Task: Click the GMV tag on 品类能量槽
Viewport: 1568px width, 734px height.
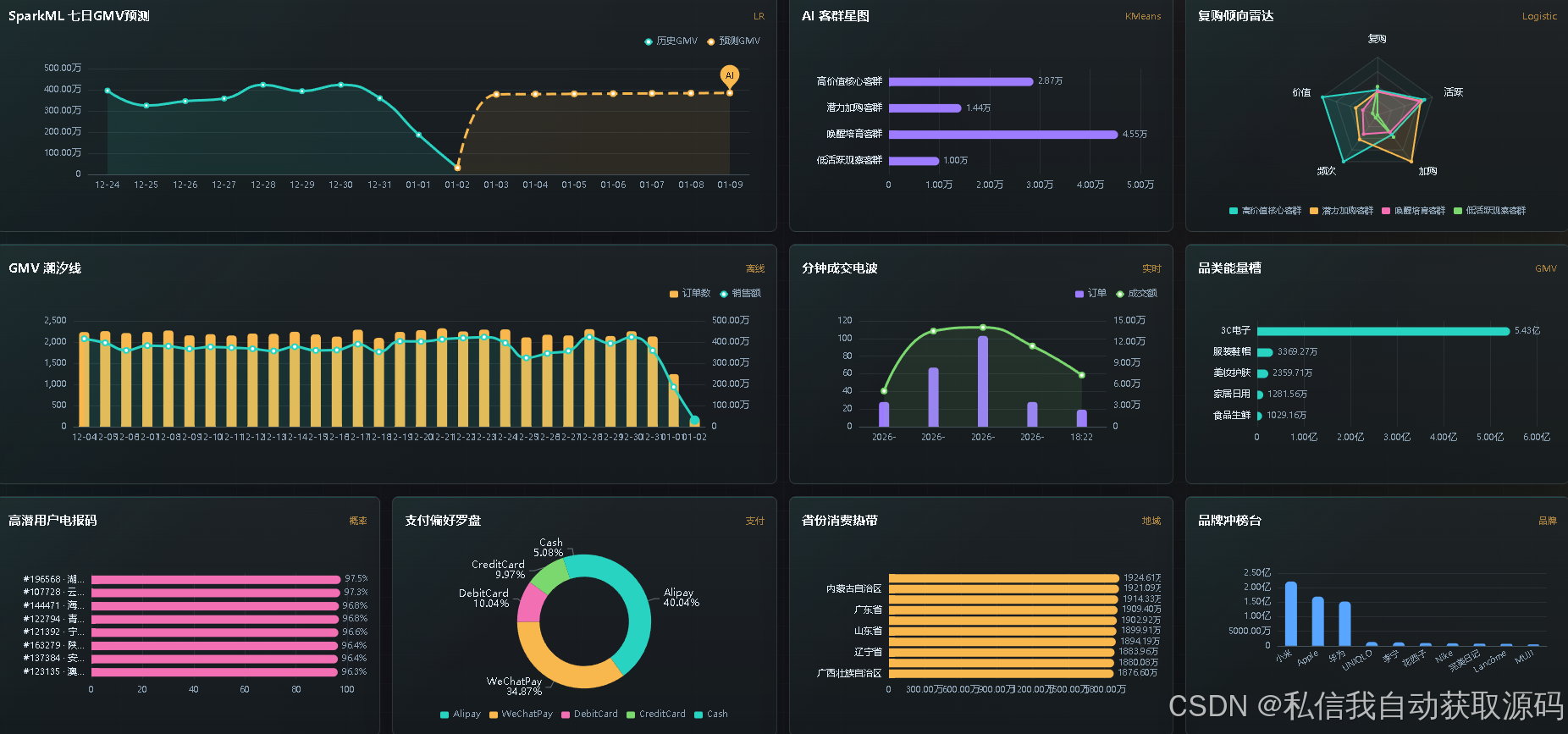Action: point(1546,268)
